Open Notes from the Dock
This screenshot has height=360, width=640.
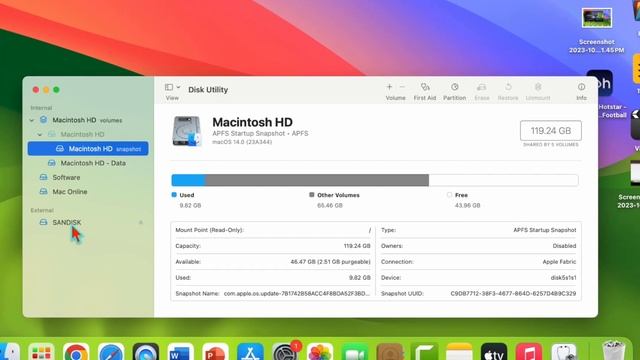click(459, 353)
